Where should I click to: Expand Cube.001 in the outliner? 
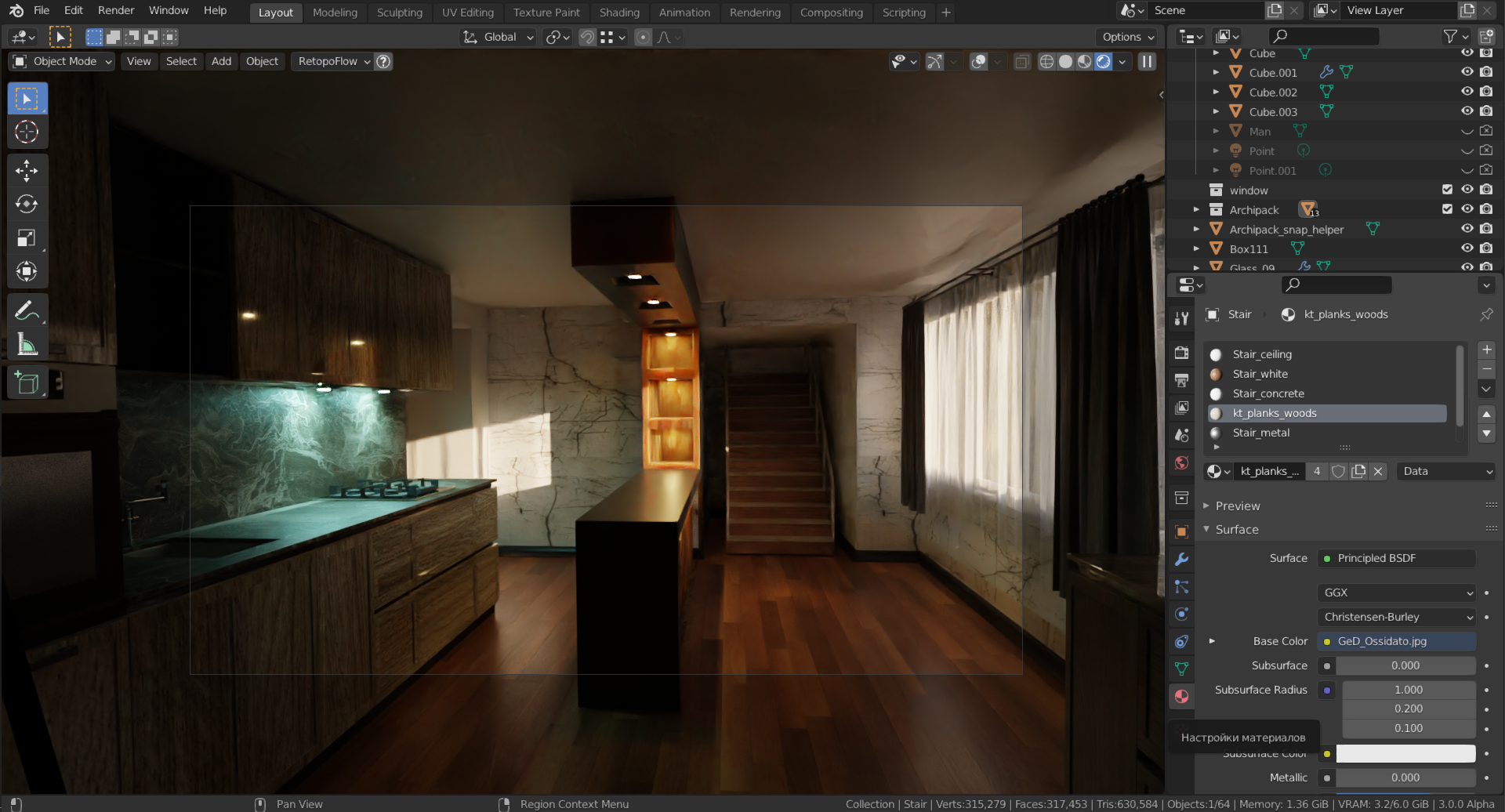click(1216, 72)
